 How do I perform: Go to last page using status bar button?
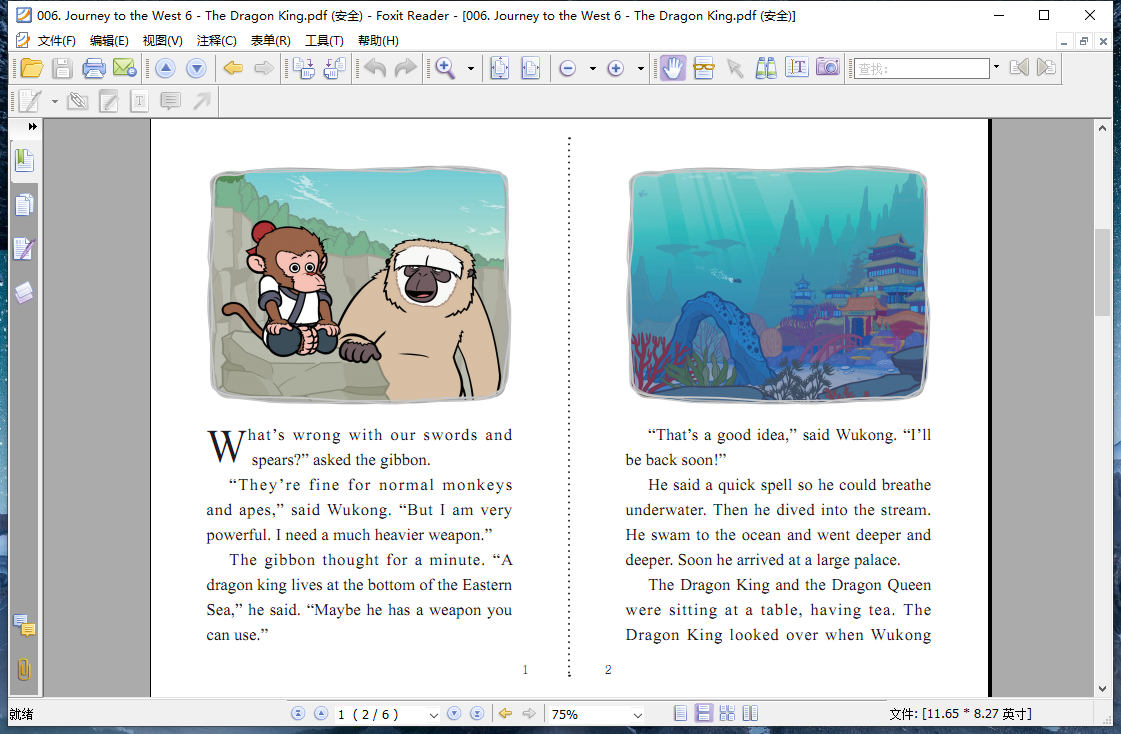tap(477, 714)
